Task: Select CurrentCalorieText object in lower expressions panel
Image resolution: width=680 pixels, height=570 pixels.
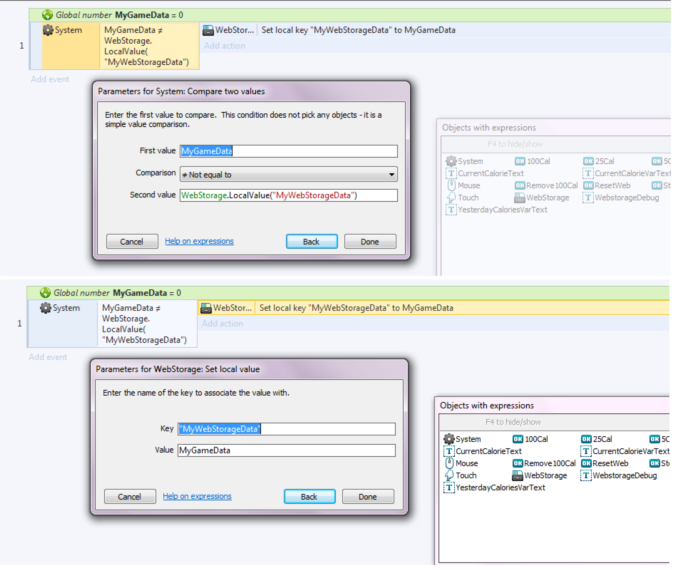Action: (x=483, y=451)
